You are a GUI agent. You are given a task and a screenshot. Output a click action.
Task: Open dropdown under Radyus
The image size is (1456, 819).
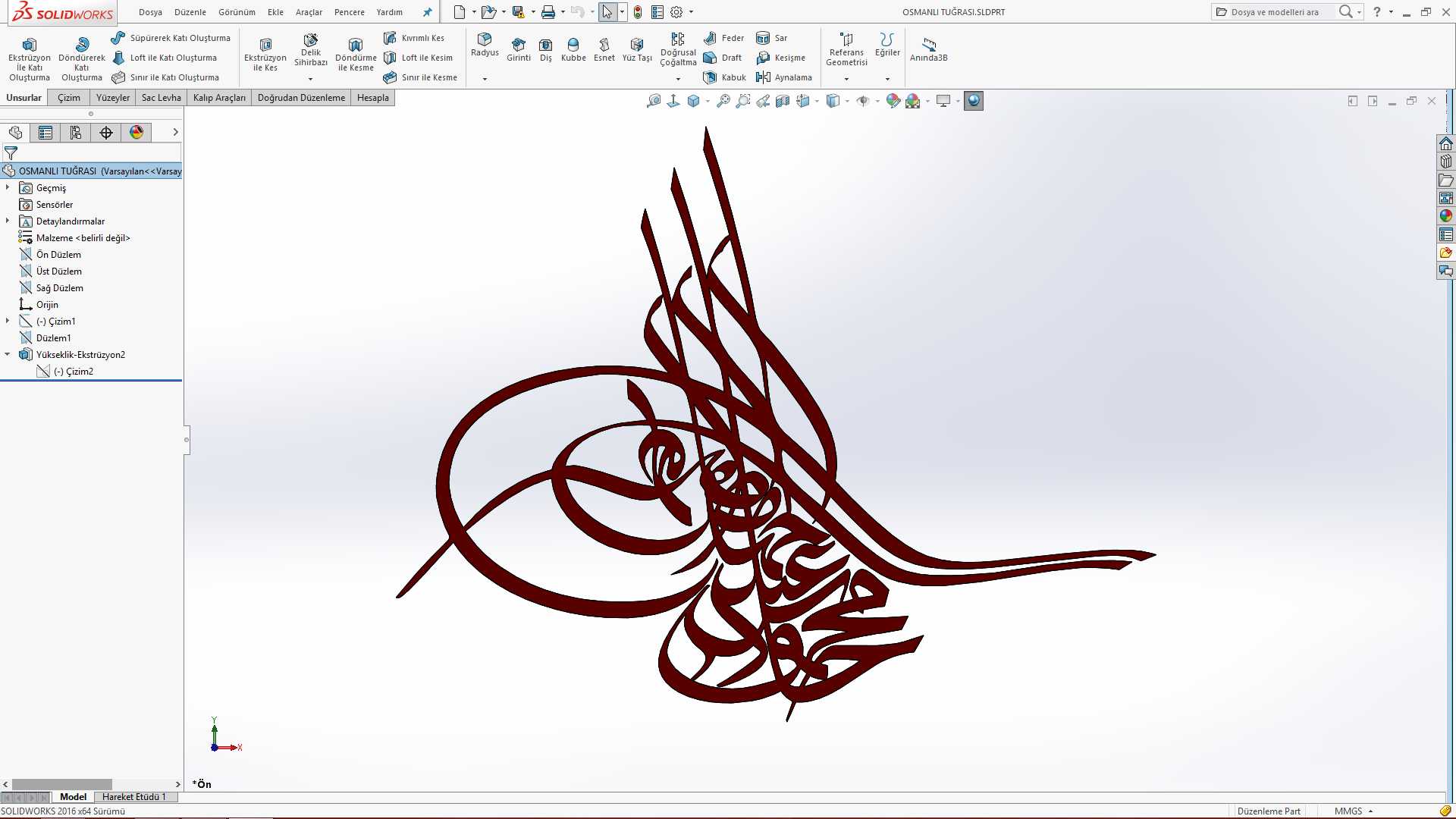[x=485, y=79]
